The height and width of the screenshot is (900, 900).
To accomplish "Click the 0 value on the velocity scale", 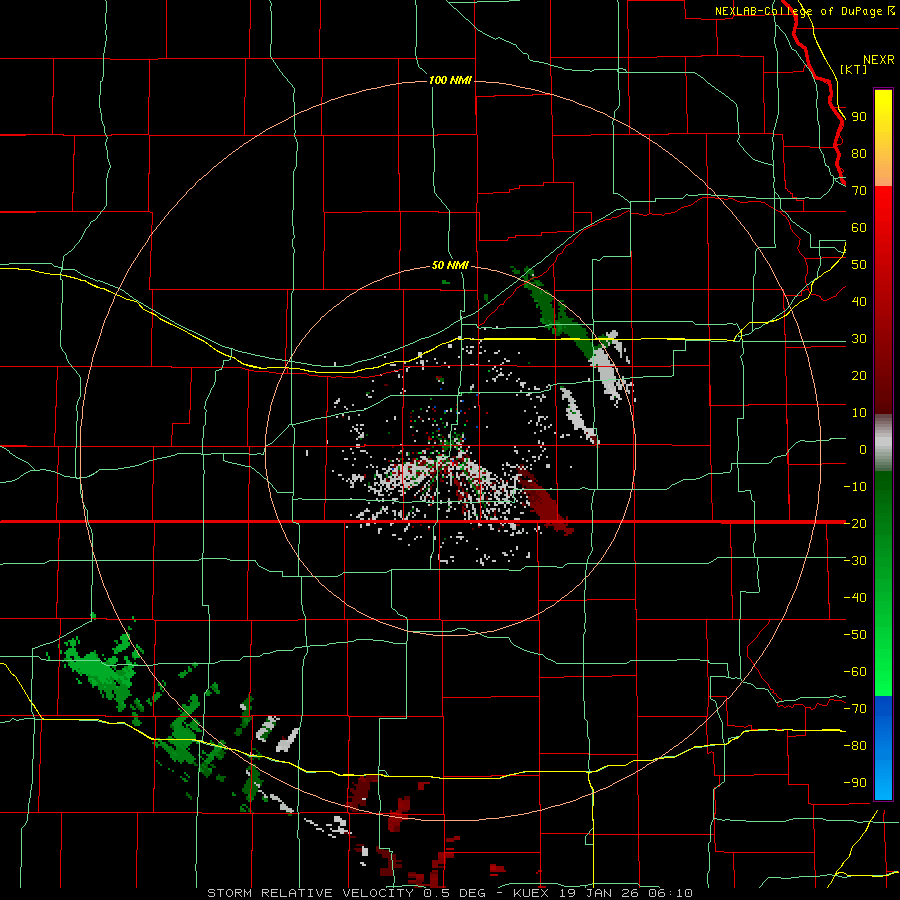I will 863,449.
